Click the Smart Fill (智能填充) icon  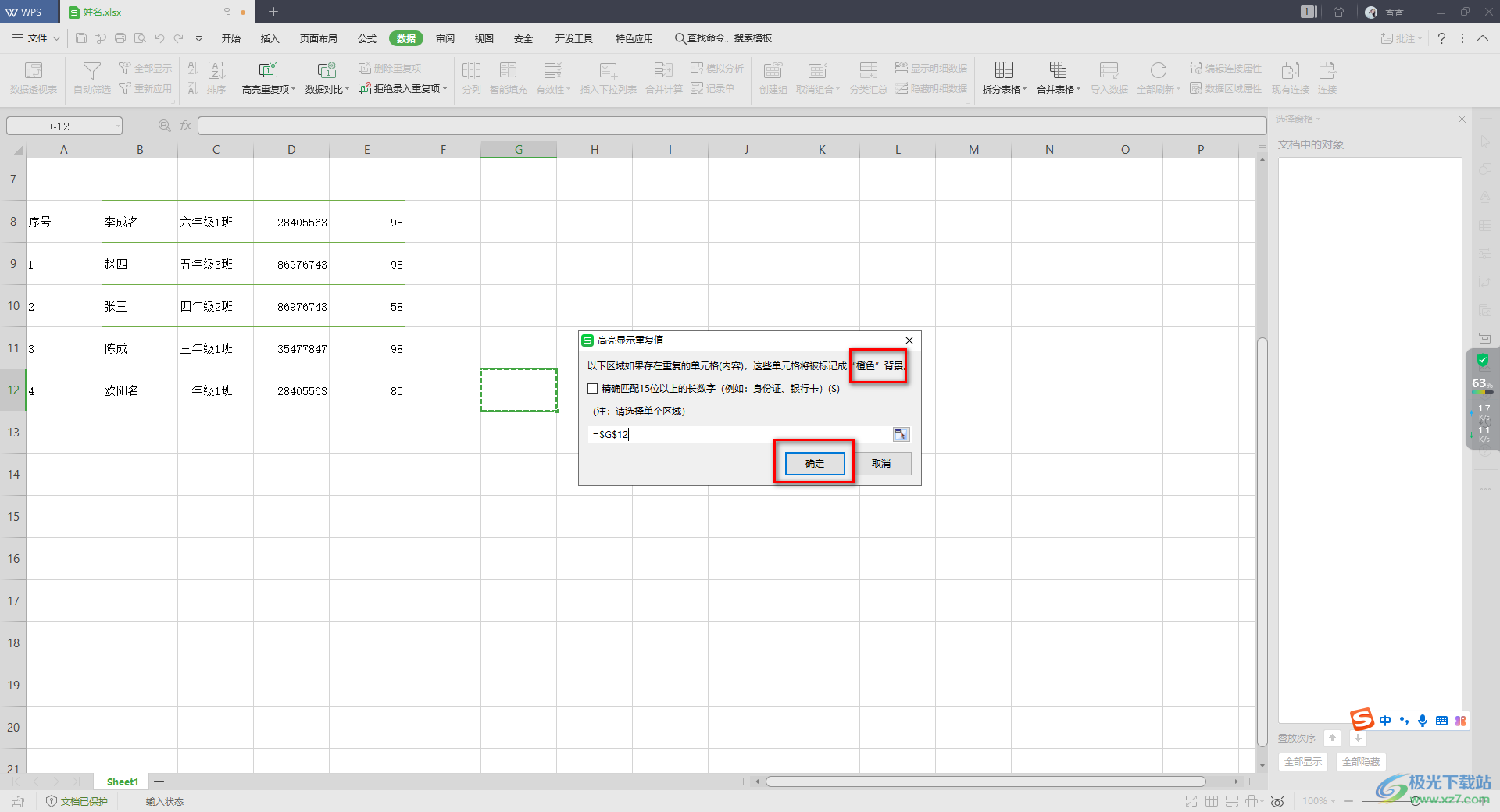(x=509, y=70)
